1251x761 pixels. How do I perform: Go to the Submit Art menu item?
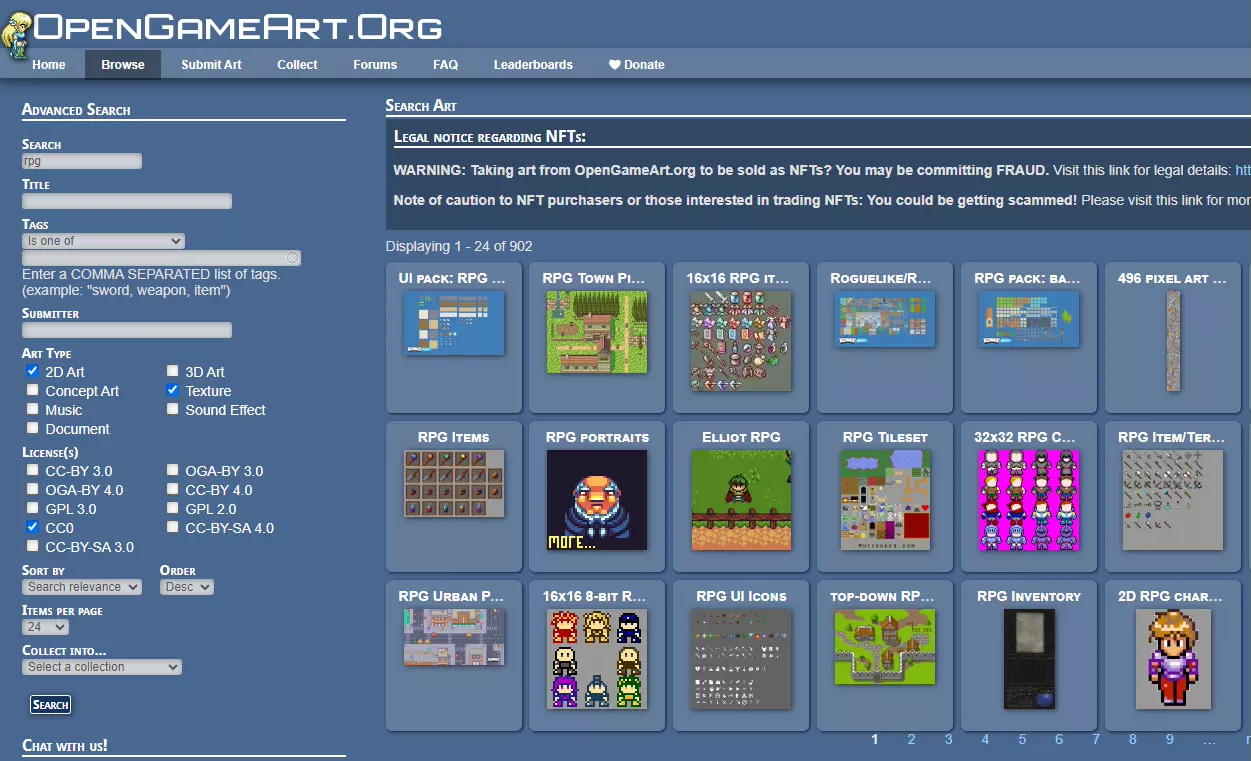(x=211, y=65)
